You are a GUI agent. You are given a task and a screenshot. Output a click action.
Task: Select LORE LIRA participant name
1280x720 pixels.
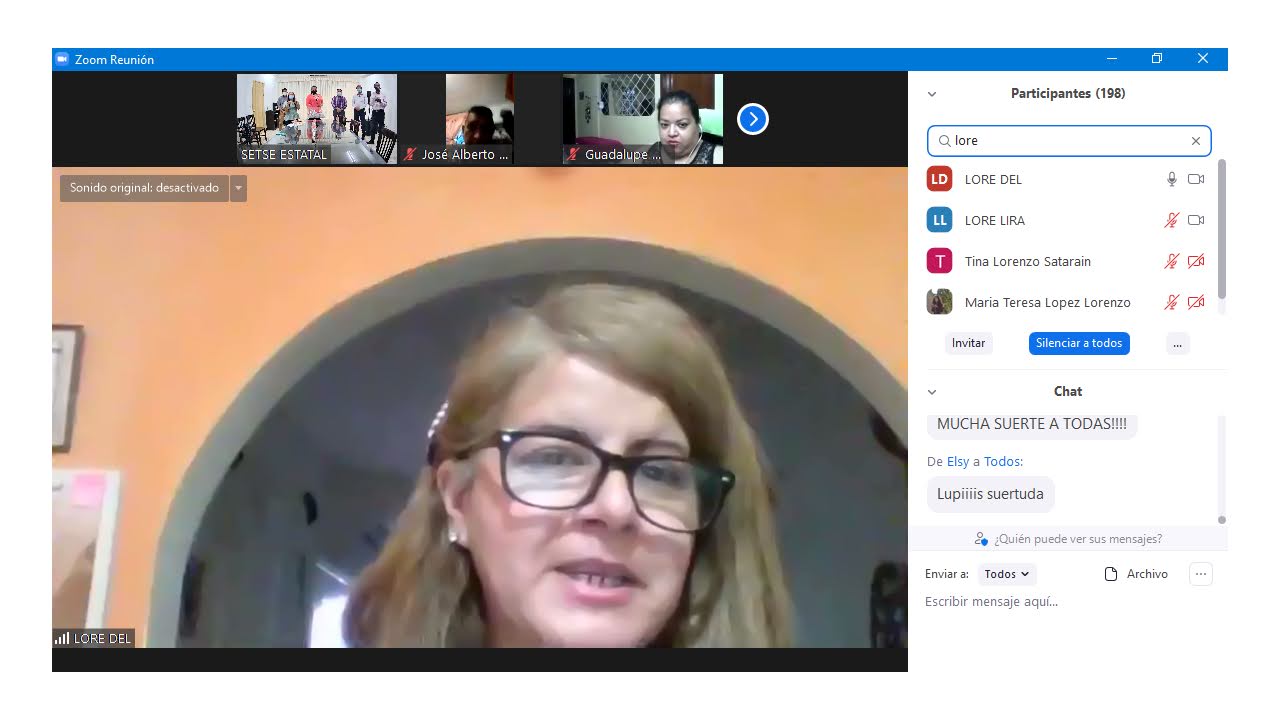coord(995,221)
